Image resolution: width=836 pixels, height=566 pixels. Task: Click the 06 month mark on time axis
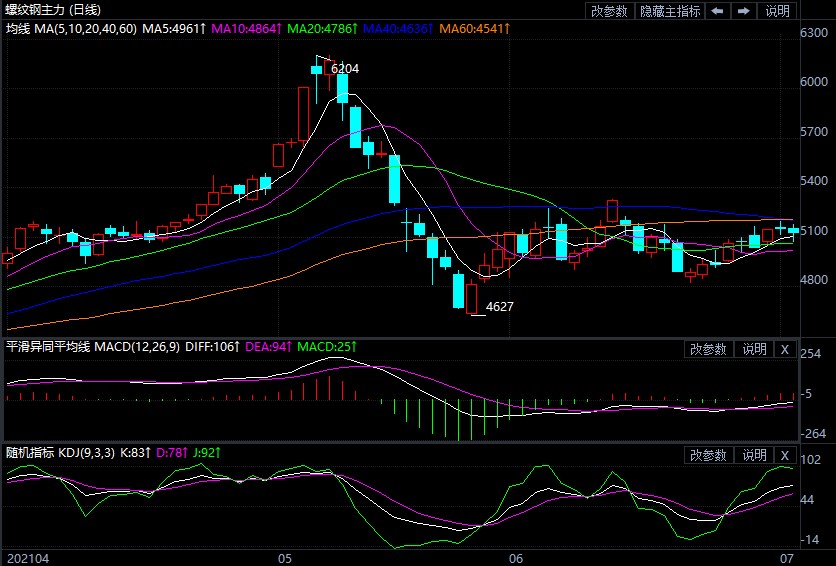coord(516,557)
